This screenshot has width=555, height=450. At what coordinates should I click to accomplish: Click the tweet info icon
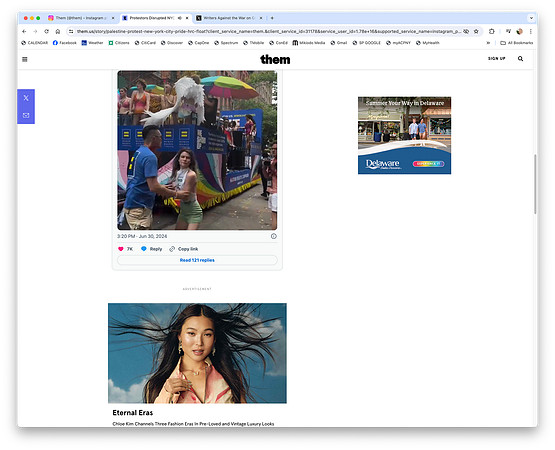(x=274, y=236)
